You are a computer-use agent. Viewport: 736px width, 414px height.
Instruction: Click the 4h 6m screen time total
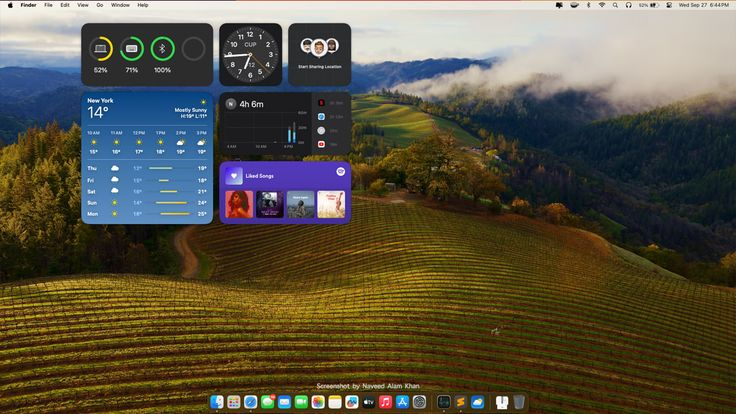point(251,104)
